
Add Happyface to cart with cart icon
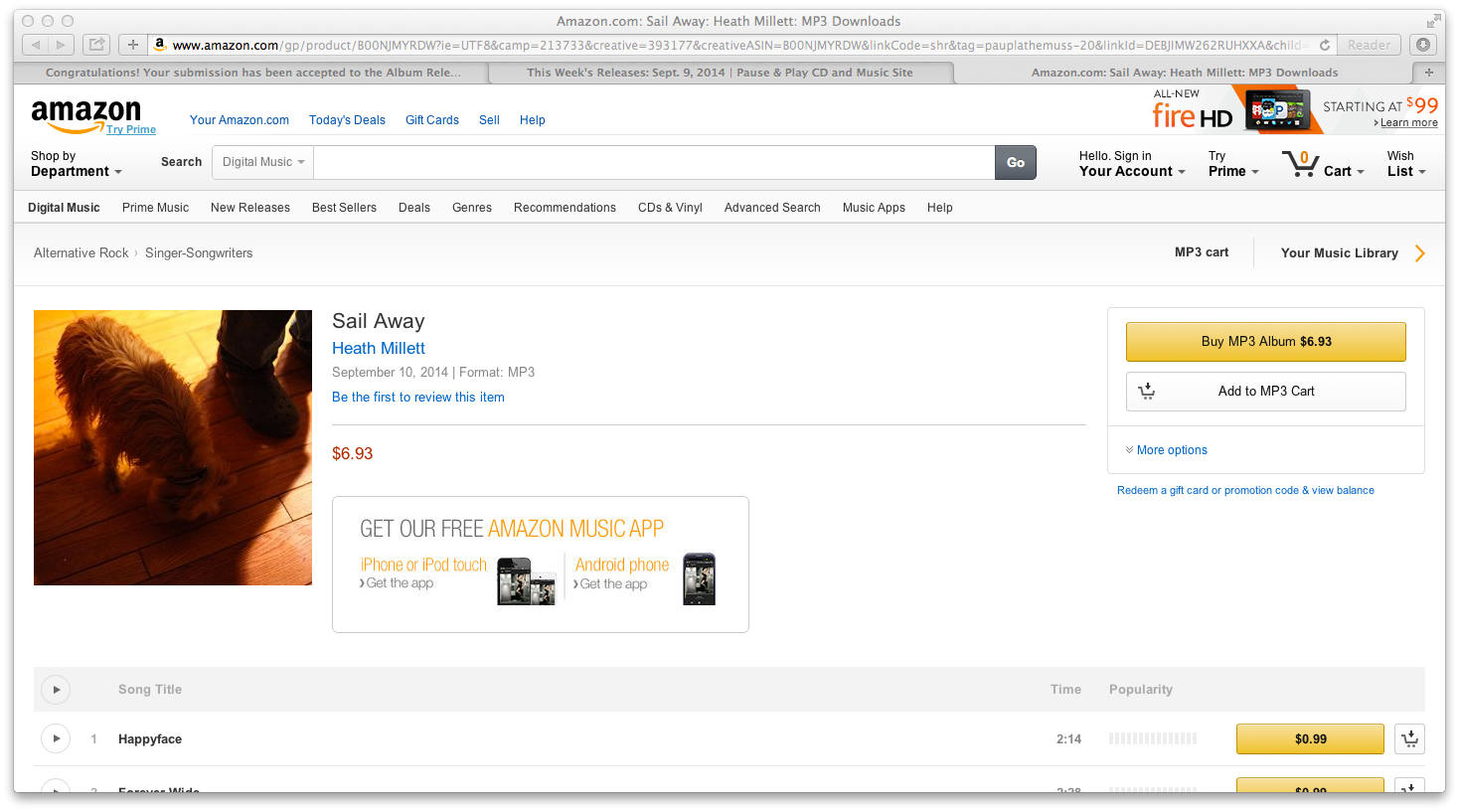pyautogui.click(x=1410, y=738)
